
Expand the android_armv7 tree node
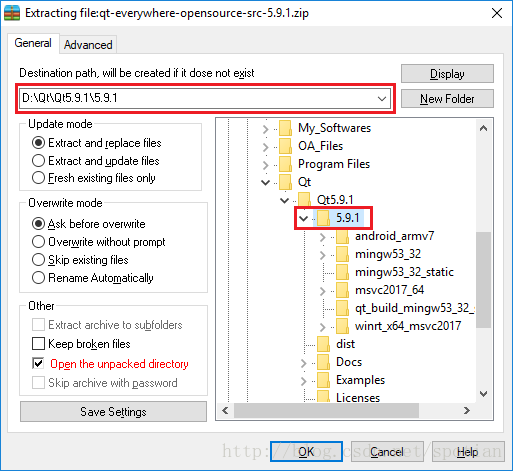click(x=322, y=237)
